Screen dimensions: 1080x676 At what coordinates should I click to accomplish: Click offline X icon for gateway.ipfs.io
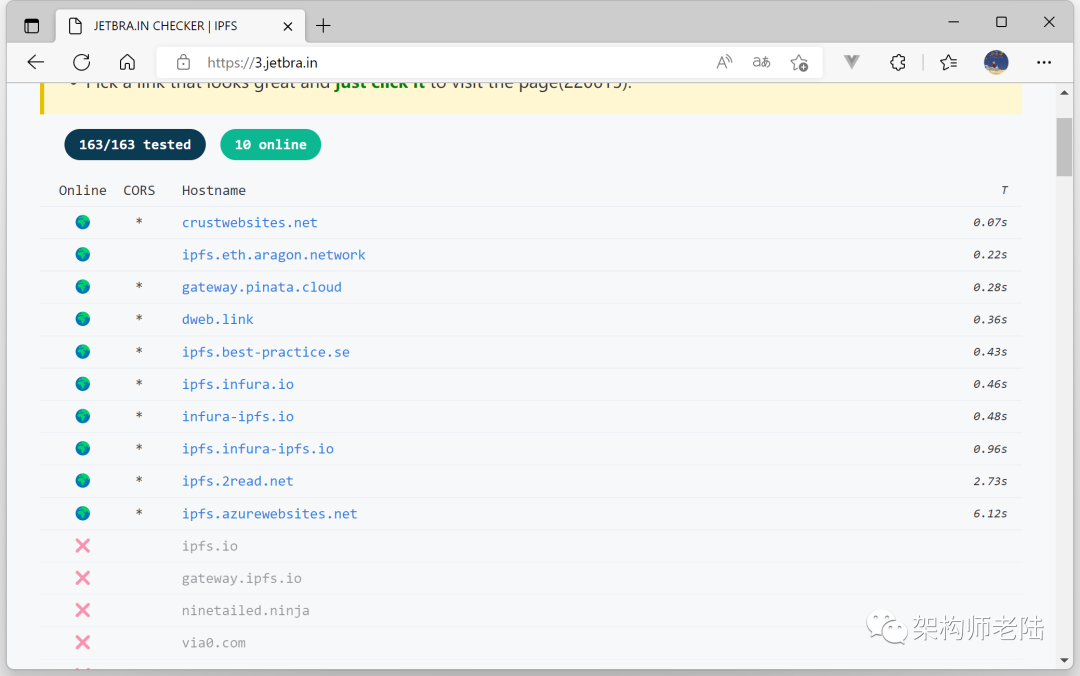[x=83, y=578]
